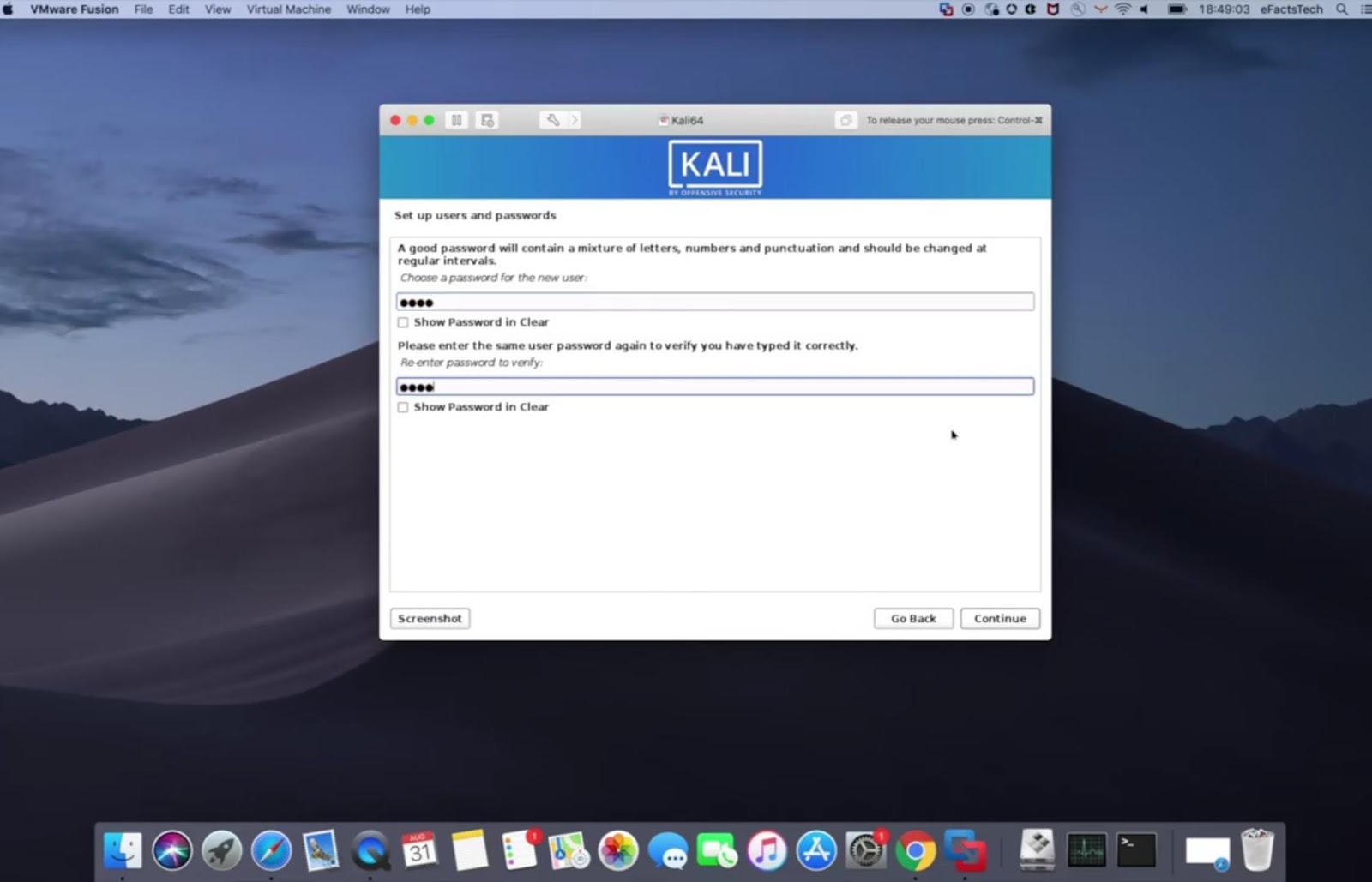The image size is (1372, 882).
Task: Click the menu bar clock 18:49:03
Action: point(1224,9)
